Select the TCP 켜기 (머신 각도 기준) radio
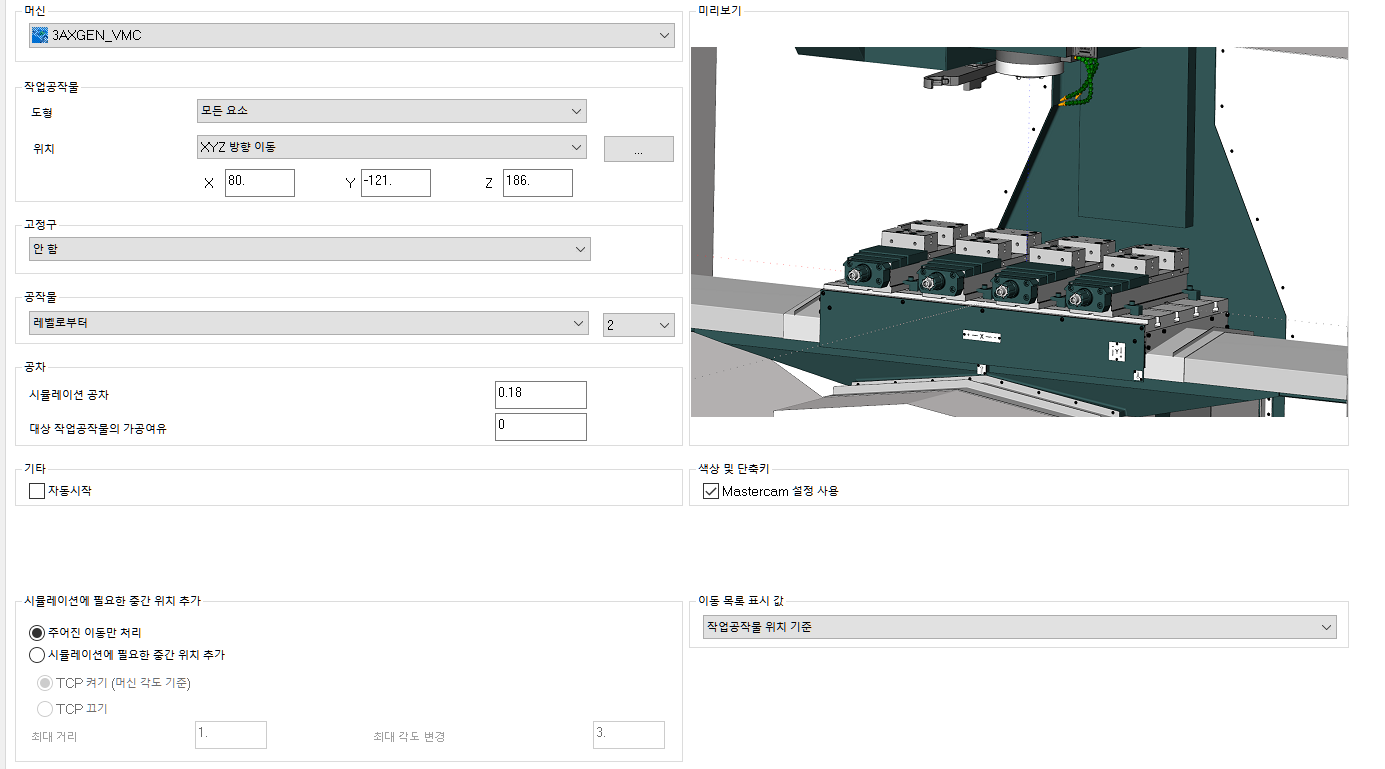 point(45,683)
